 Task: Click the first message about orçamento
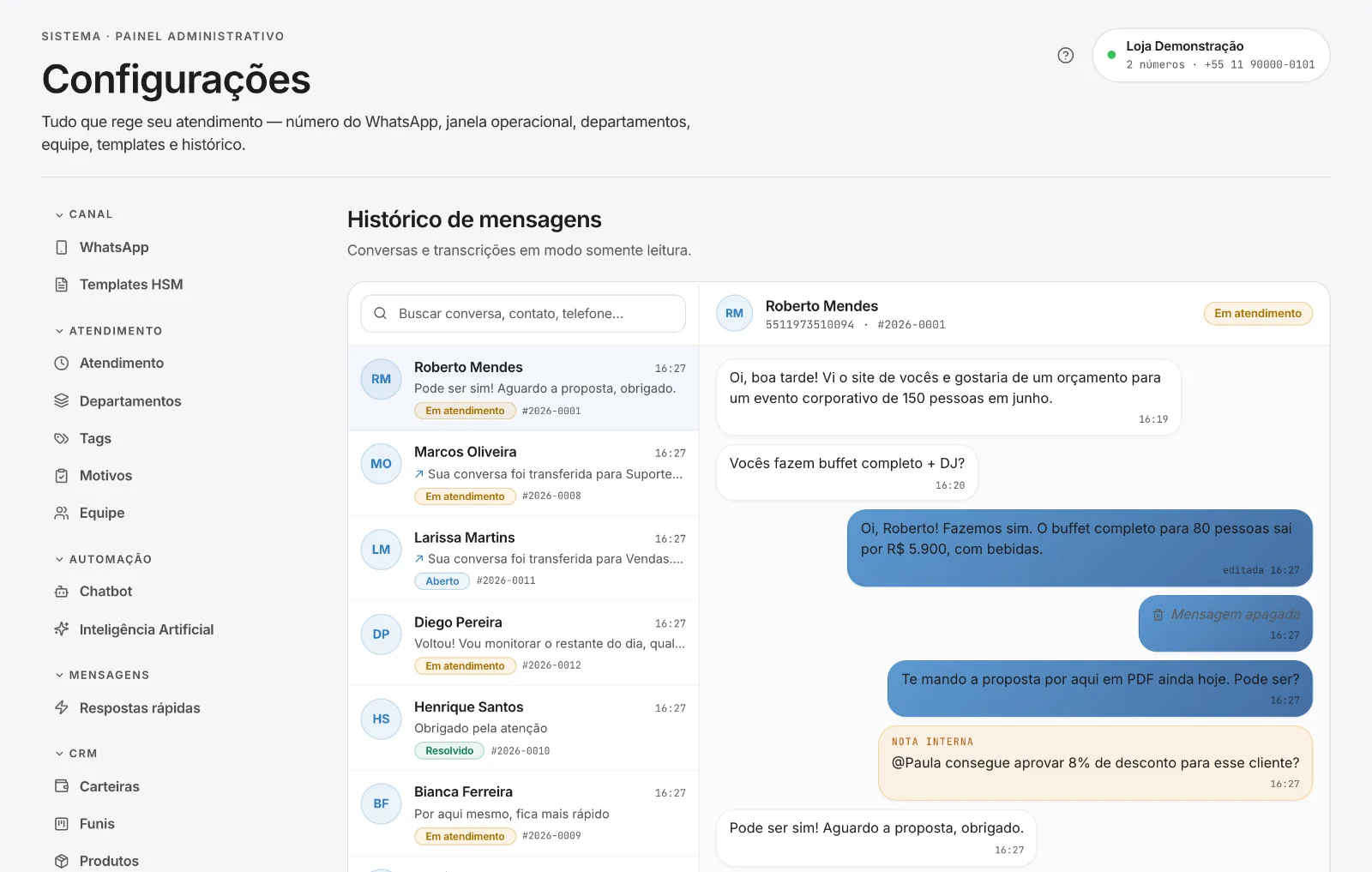(x=948, y=397)
